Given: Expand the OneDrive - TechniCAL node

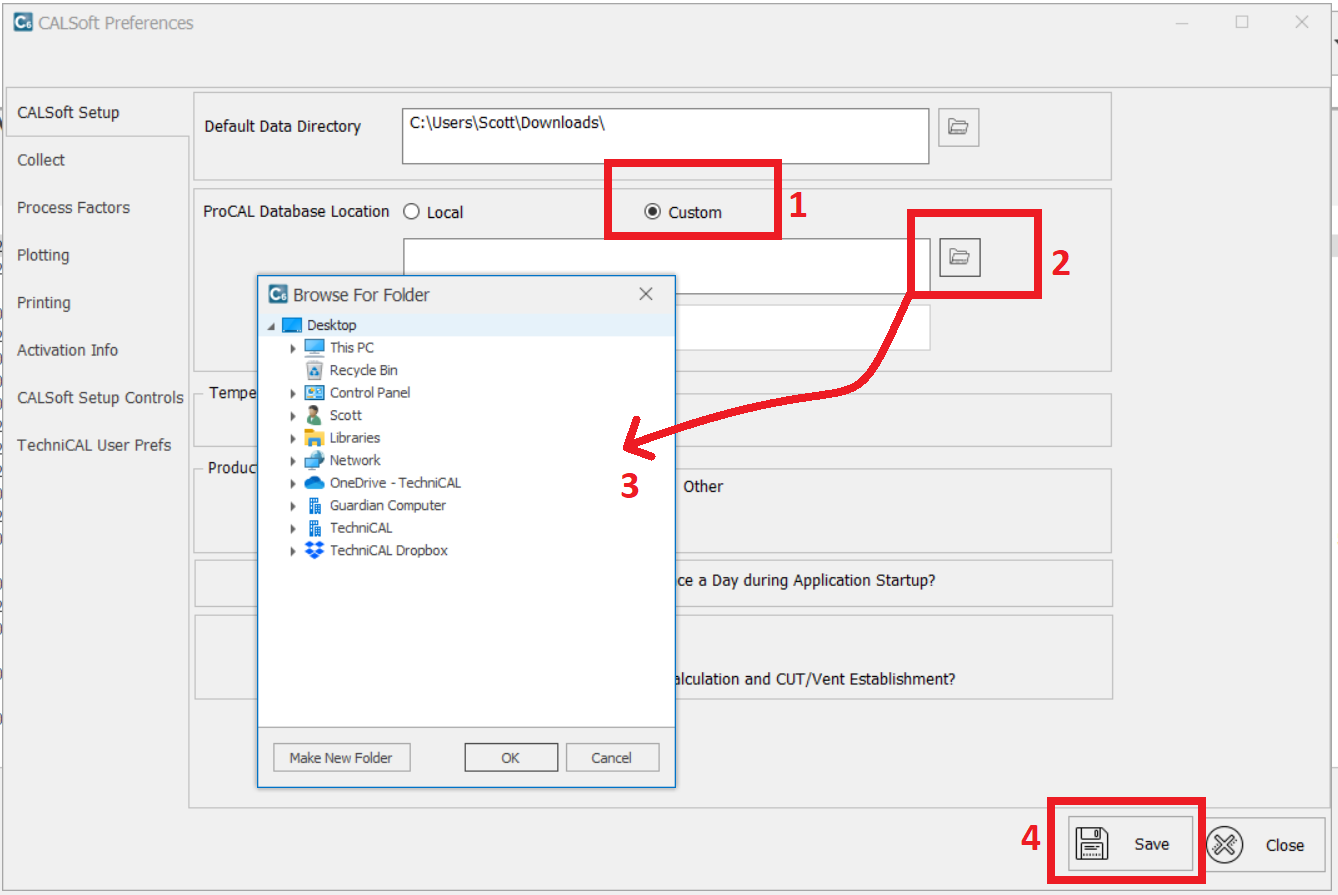Looking at the screenshot, I should click(293, 483).
